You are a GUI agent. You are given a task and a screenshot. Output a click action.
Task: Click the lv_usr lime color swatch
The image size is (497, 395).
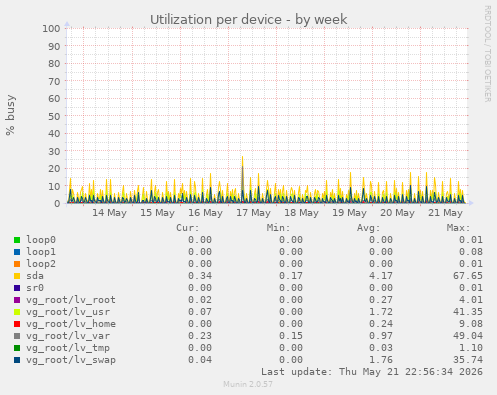17,312
